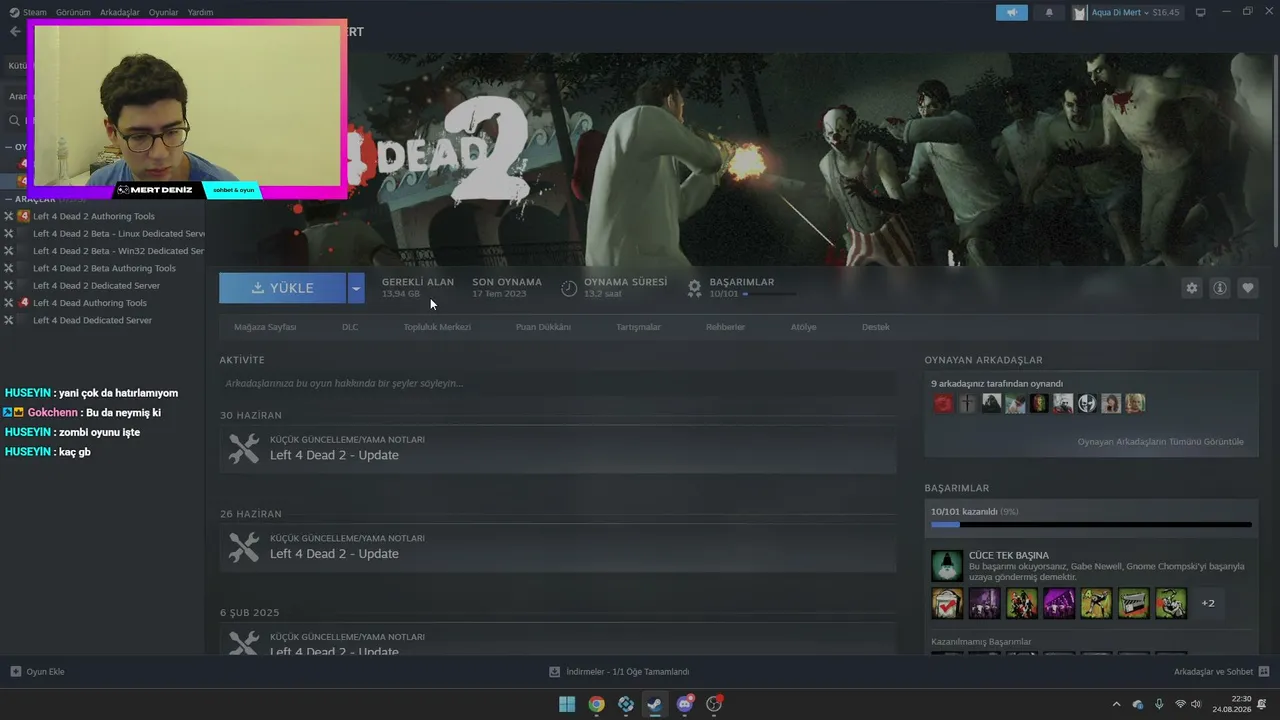Open the Destek tab
The height and width of the screenshot is (720, 1280).
875,327
